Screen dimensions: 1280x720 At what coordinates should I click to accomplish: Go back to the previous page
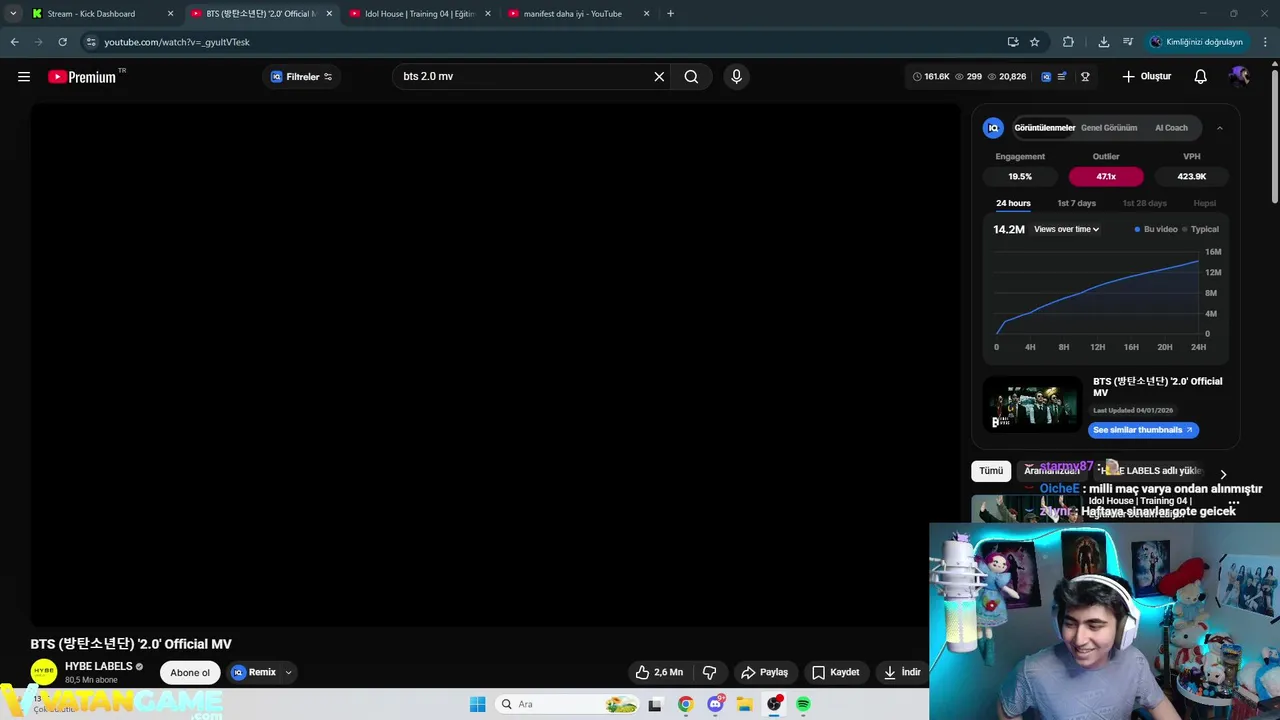point(14,42)
